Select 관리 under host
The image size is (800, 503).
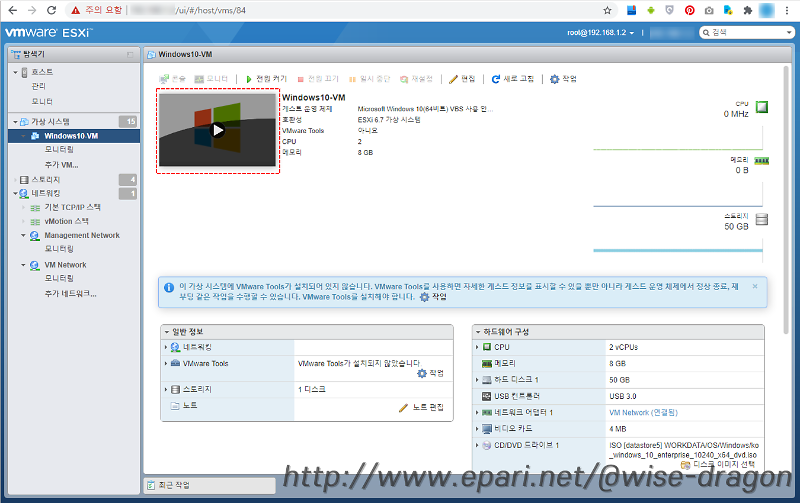(x=39, y=86)
